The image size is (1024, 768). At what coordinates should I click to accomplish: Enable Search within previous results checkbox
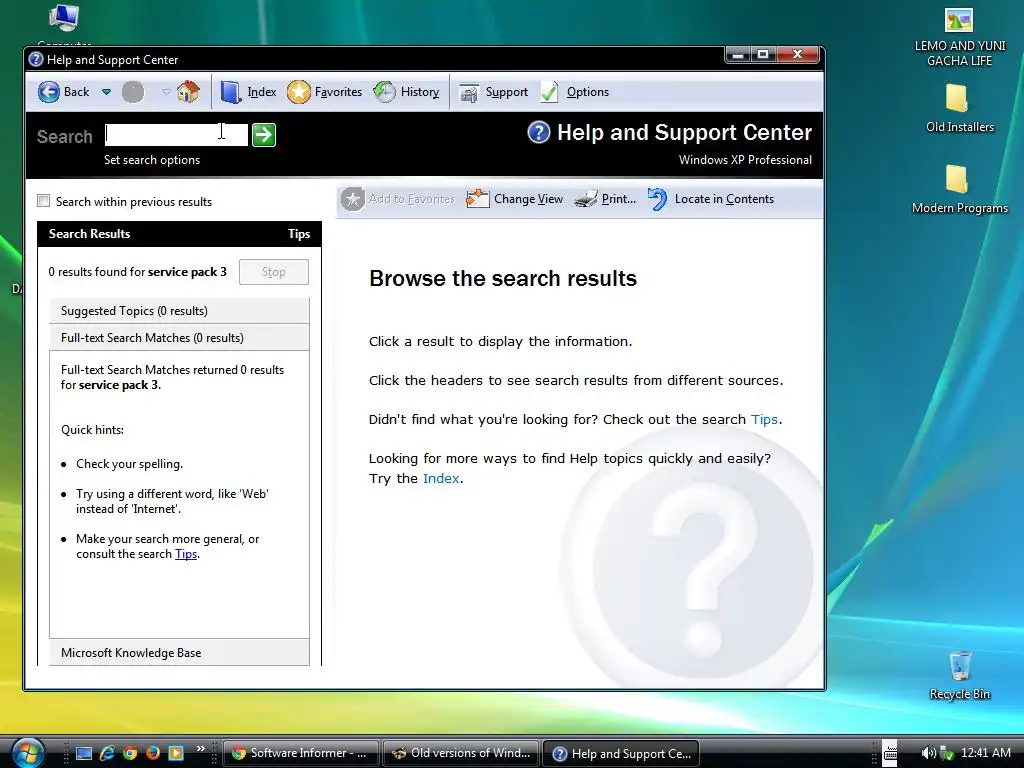44,201
